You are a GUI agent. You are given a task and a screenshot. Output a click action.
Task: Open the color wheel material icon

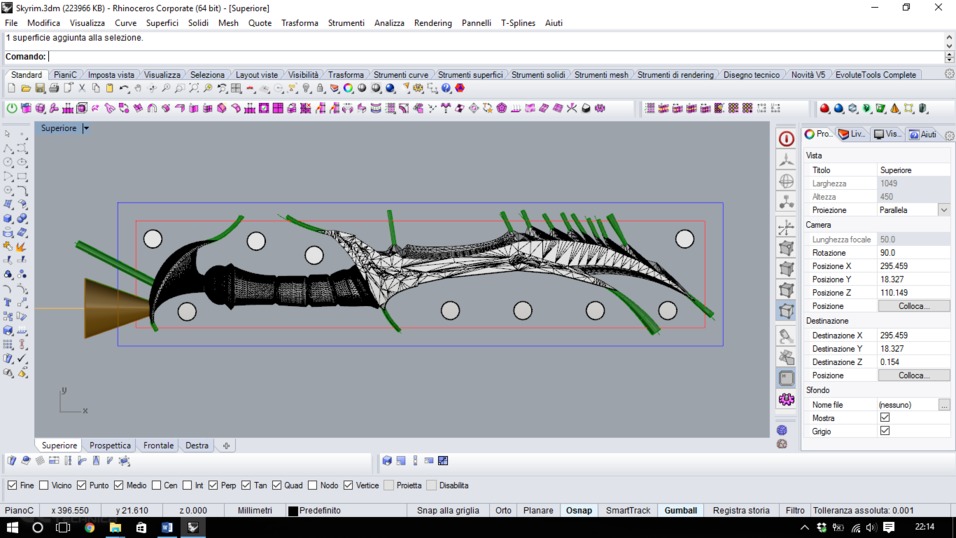pyautogui.click(x=348, y=88)
